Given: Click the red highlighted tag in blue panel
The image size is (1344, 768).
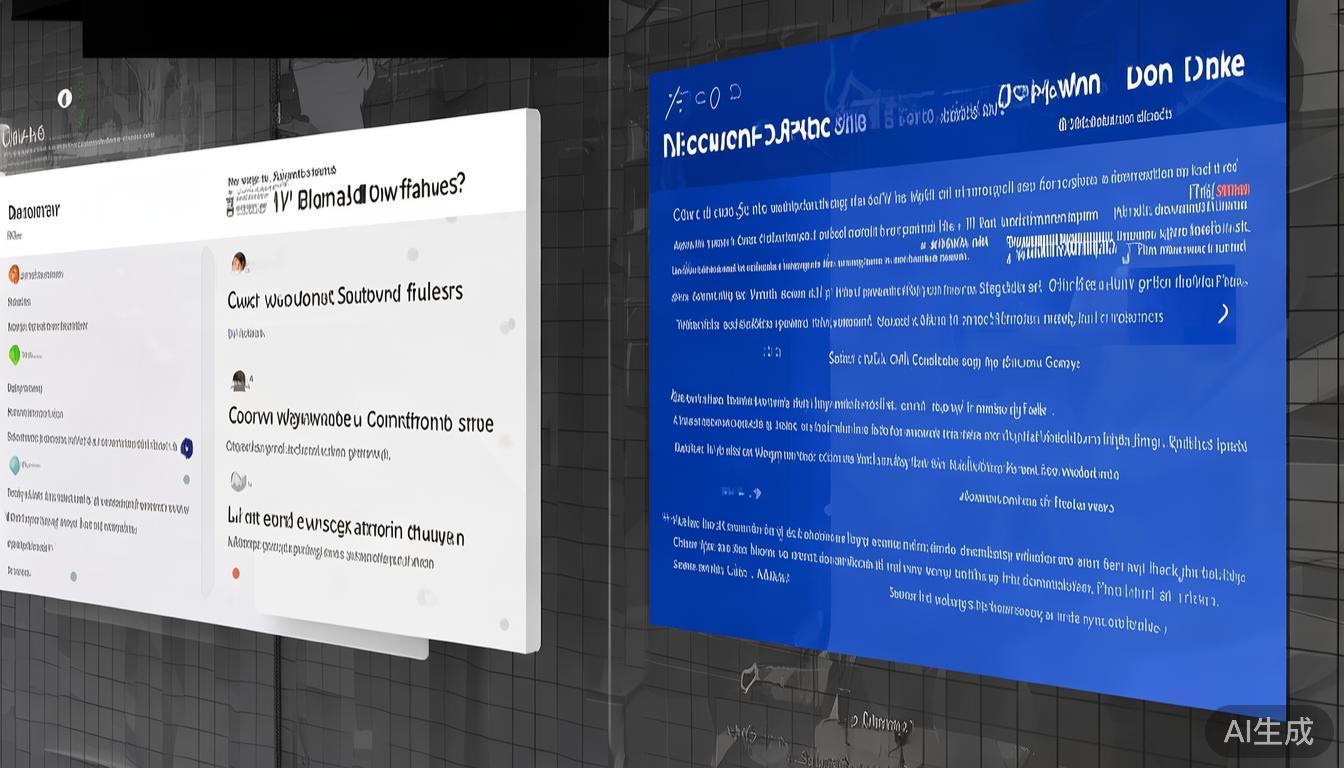Looking at the screenshot, I should [x=1232, y=190].
